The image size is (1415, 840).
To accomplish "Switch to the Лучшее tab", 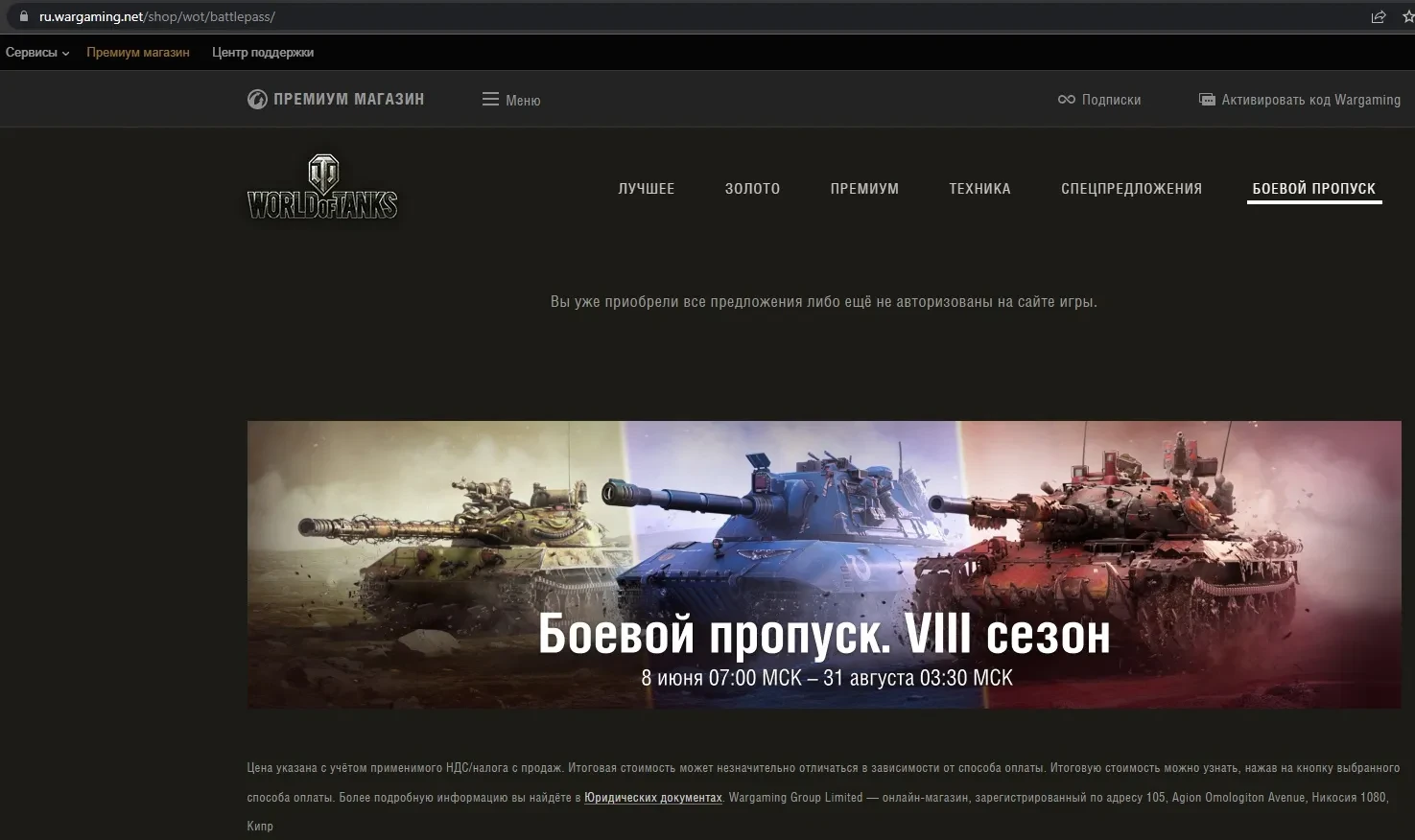I will tap(647, 189).
